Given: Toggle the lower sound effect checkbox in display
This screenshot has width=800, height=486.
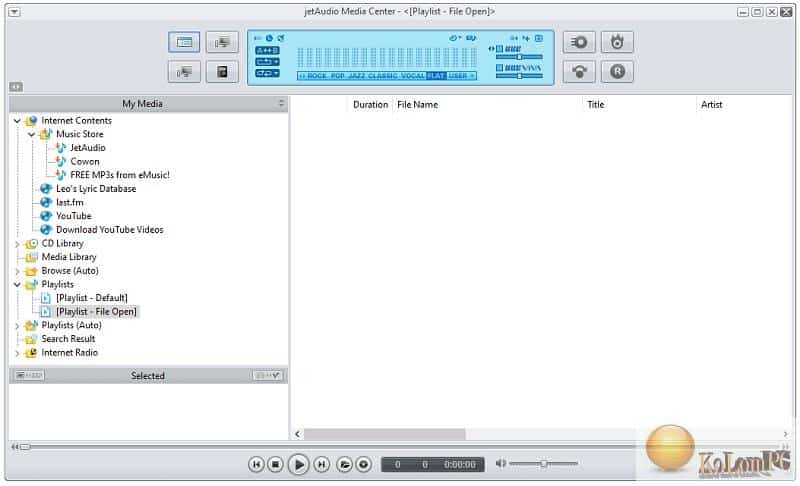Looking at the screenshot, I should (500, 68).
